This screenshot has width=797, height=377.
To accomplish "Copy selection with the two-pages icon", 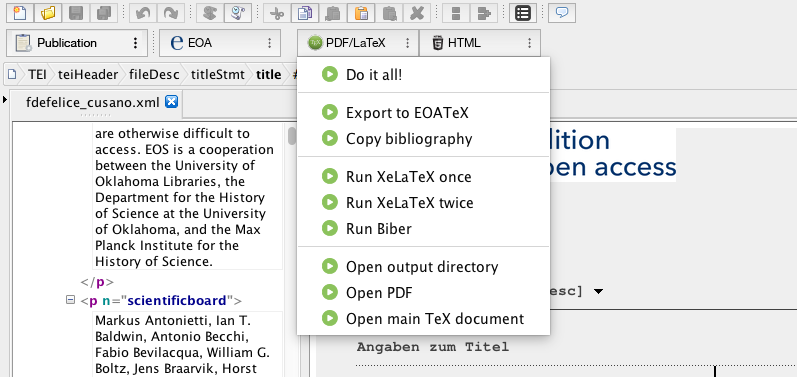I will [304, 13].
